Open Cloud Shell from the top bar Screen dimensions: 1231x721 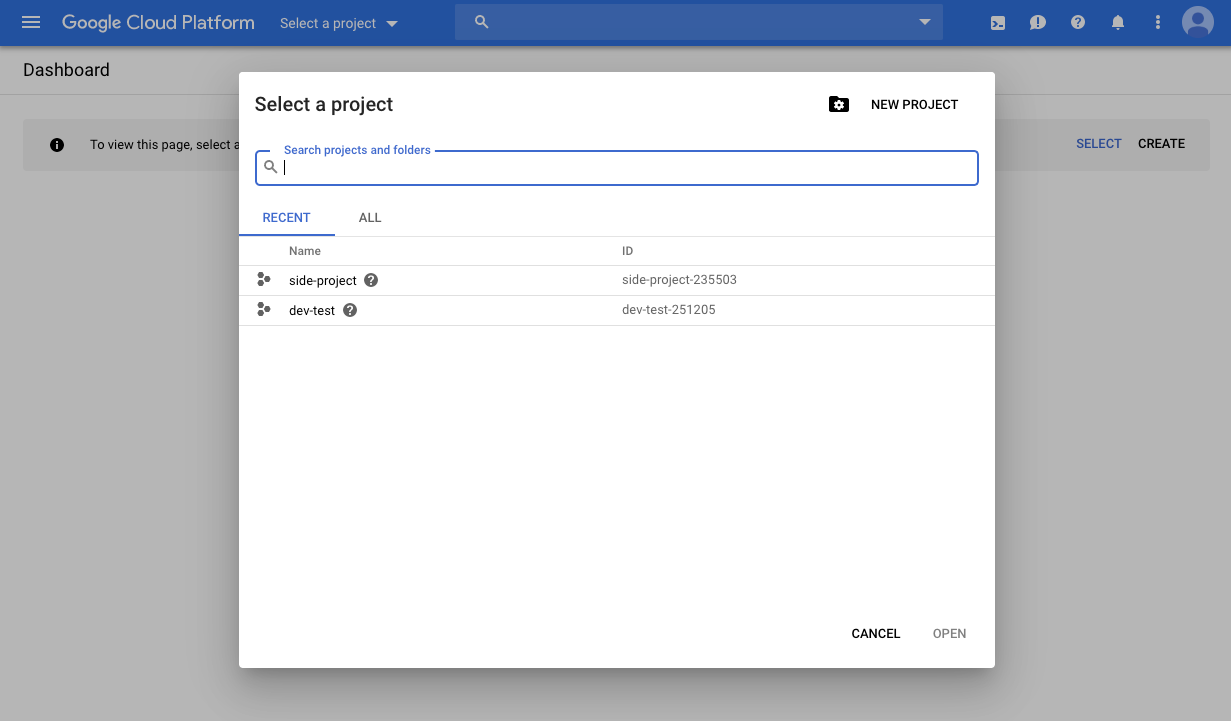[x=998, y=22]
